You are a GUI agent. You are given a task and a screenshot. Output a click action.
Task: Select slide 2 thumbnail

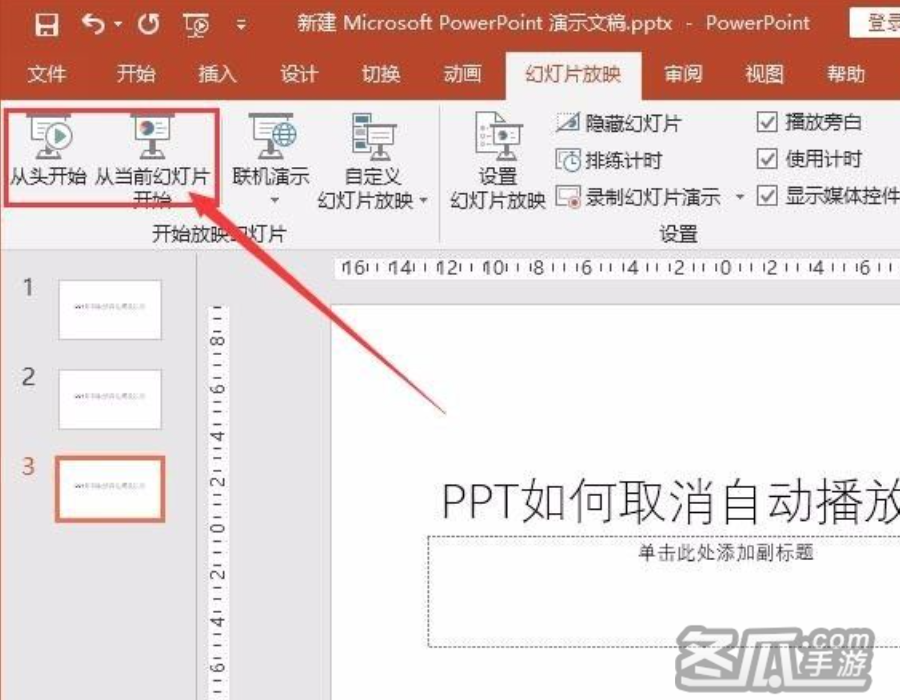click(x=110, y=399)
